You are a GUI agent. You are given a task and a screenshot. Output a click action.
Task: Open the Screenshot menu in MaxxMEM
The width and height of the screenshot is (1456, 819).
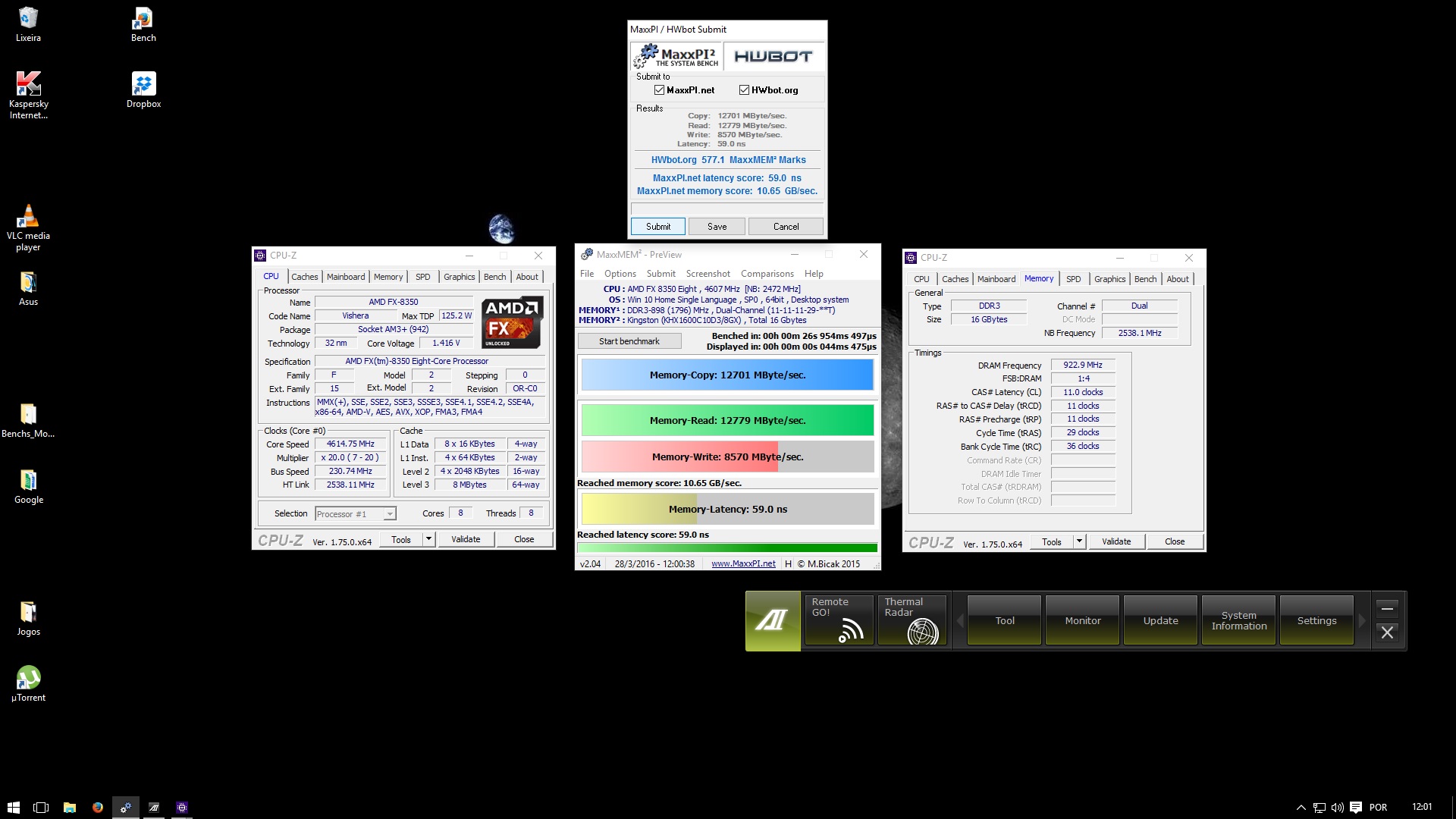(x=708, y=274)
